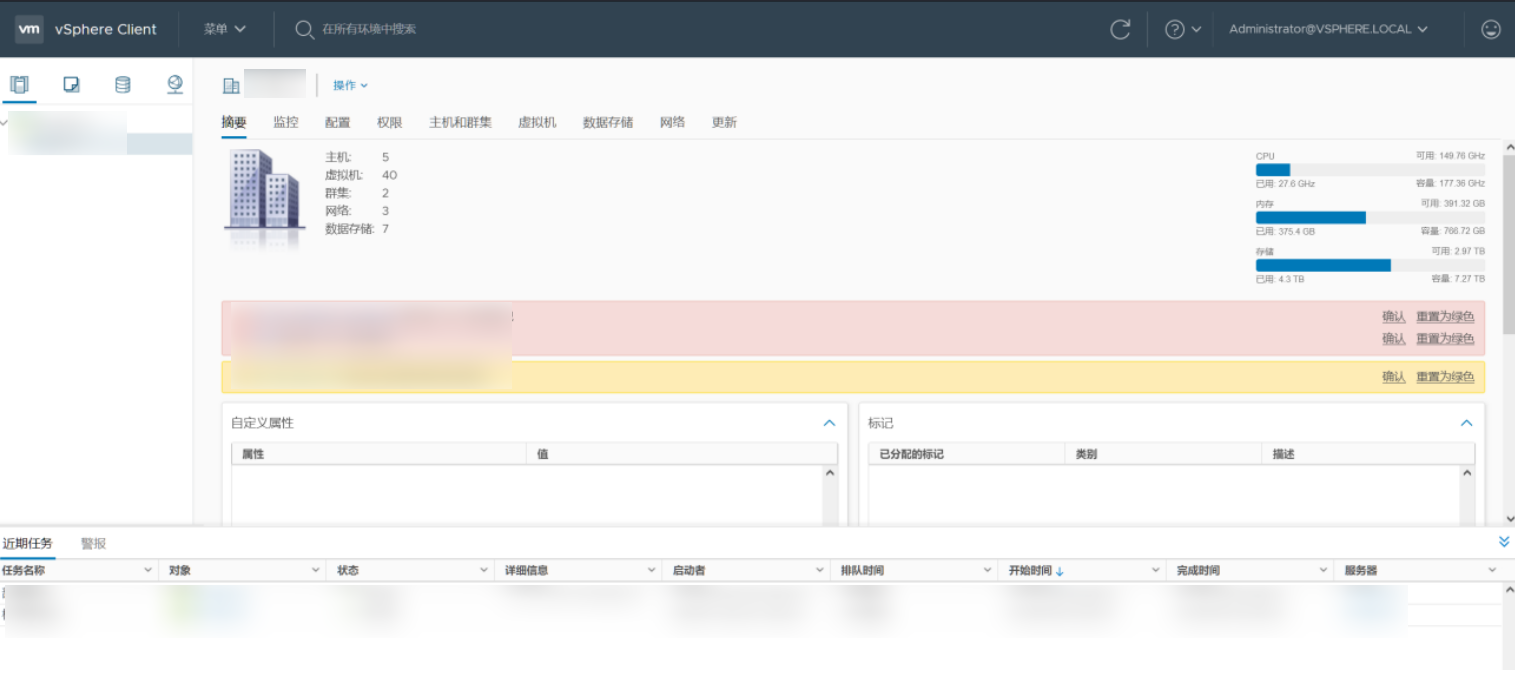The width and height of the screenshot is (1515, 675).
Task: Open the Storage inventory view icon
Action: pos(123,85)
